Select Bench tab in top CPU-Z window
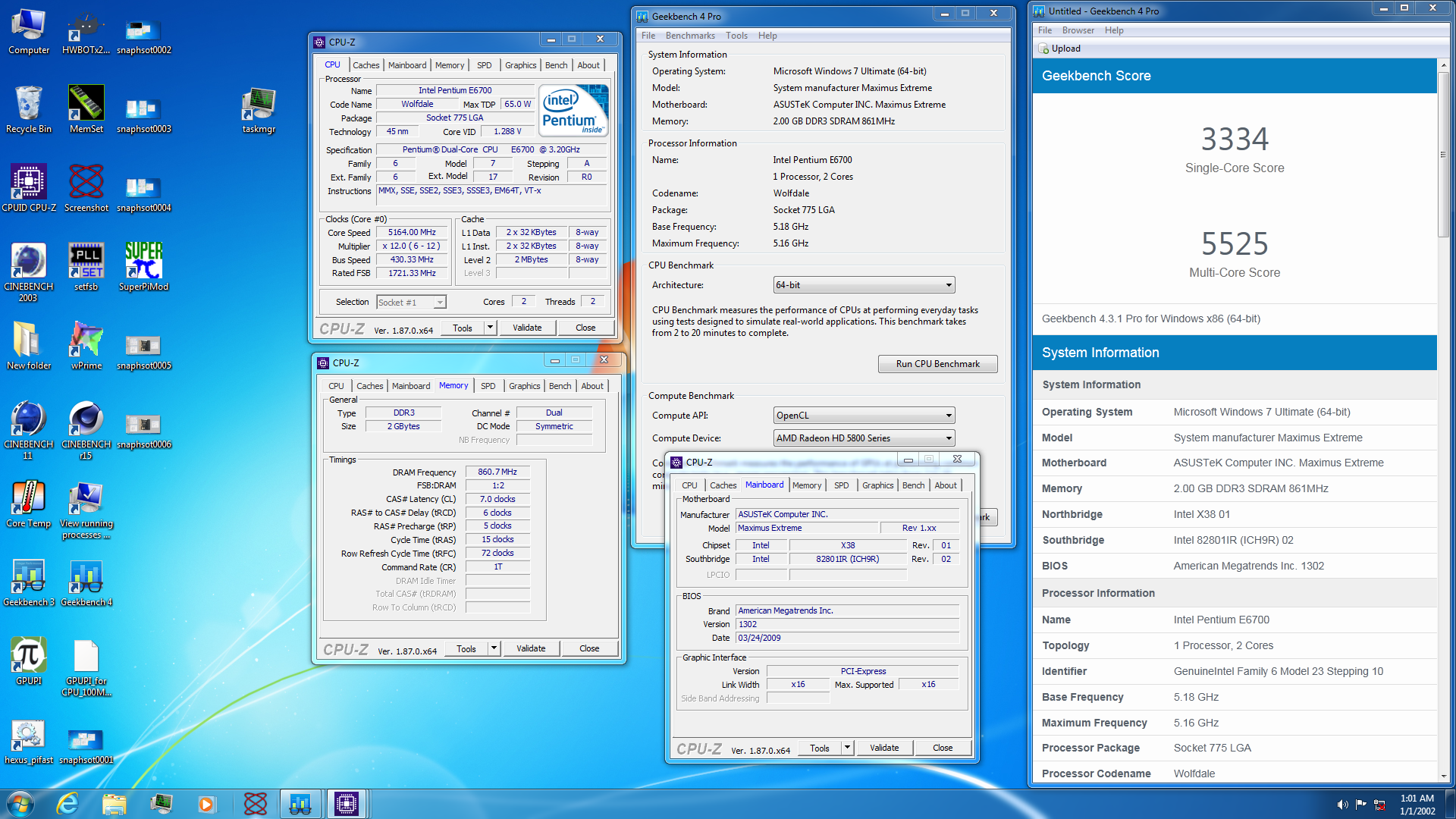 tap(556, 65)
